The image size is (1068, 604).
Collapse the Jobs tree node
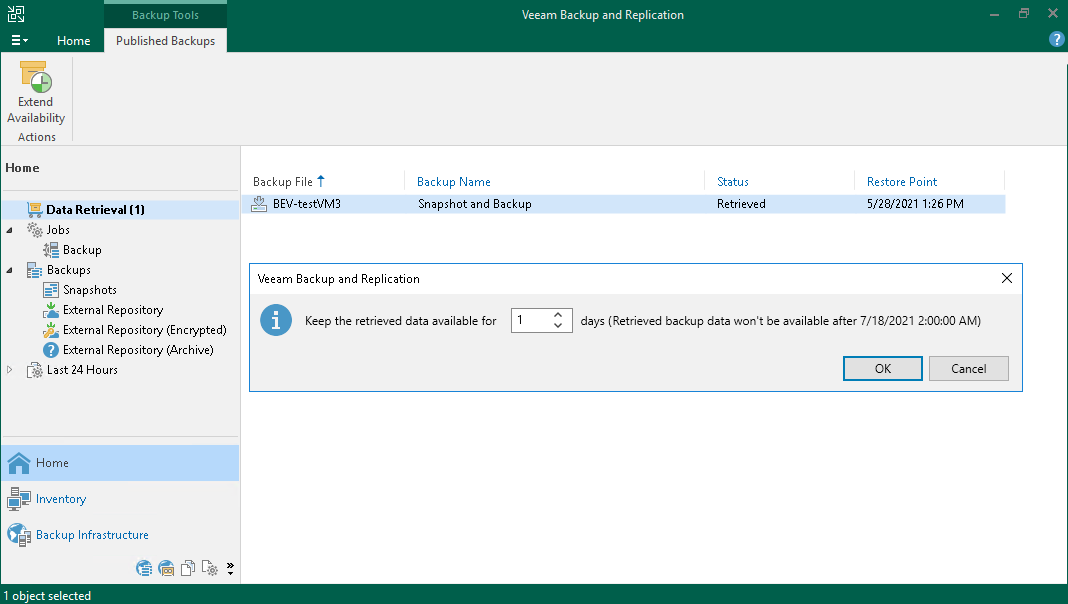point(11,230)
